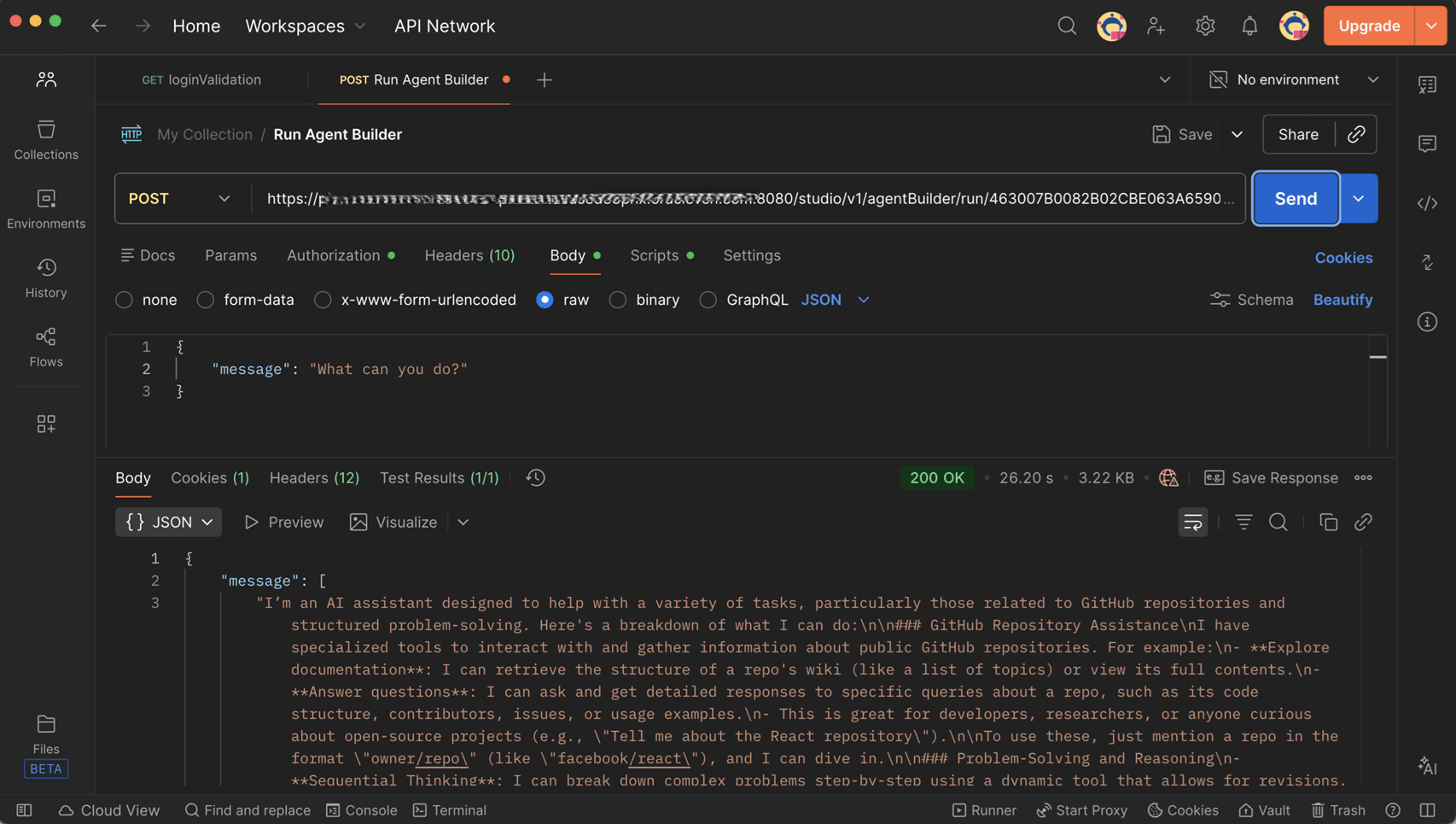Open the Collections sidebar panel
1456x824 pixels.
(46, 139)
